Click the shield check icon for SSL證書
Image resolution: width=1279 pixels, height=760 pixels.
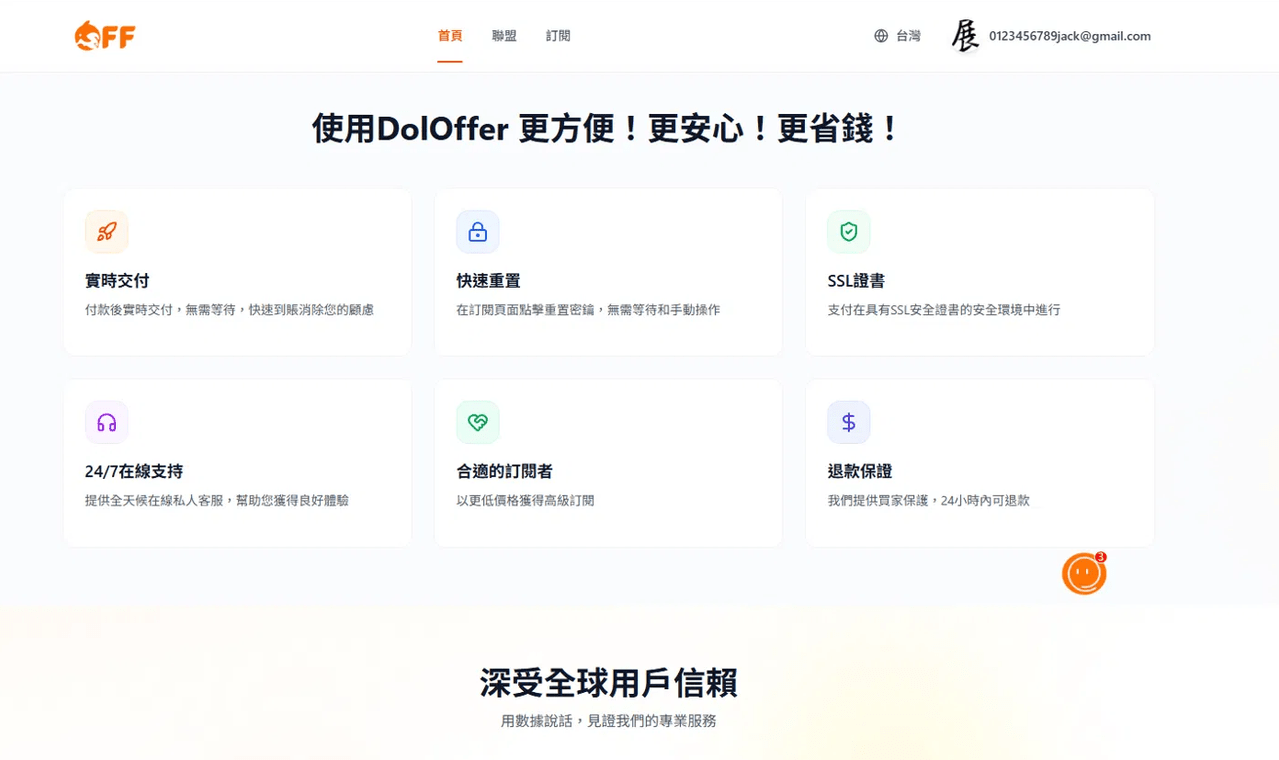coord(849,232)
